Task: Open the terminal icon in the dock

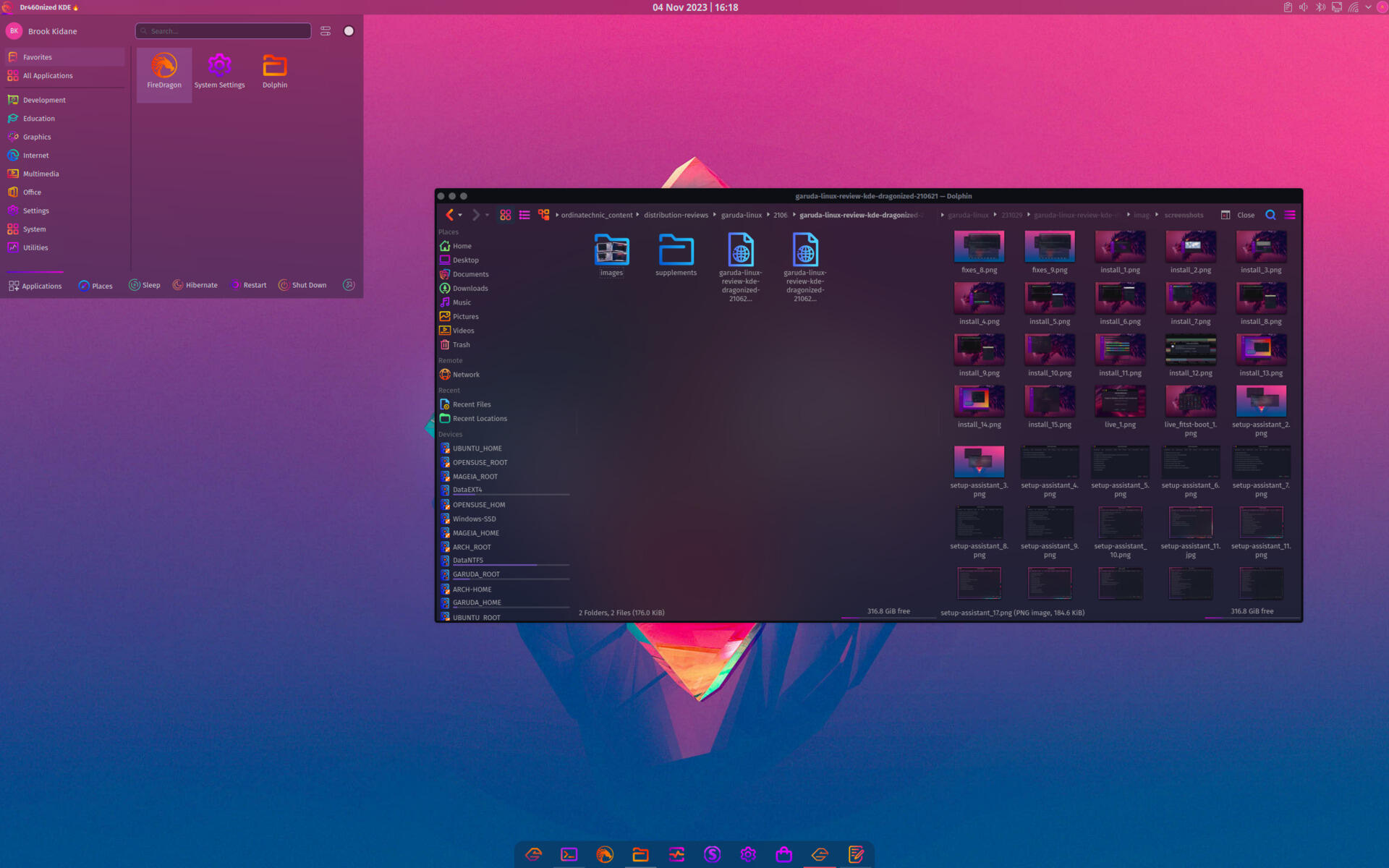Action: pyautogui.click(x=569, y=855)
